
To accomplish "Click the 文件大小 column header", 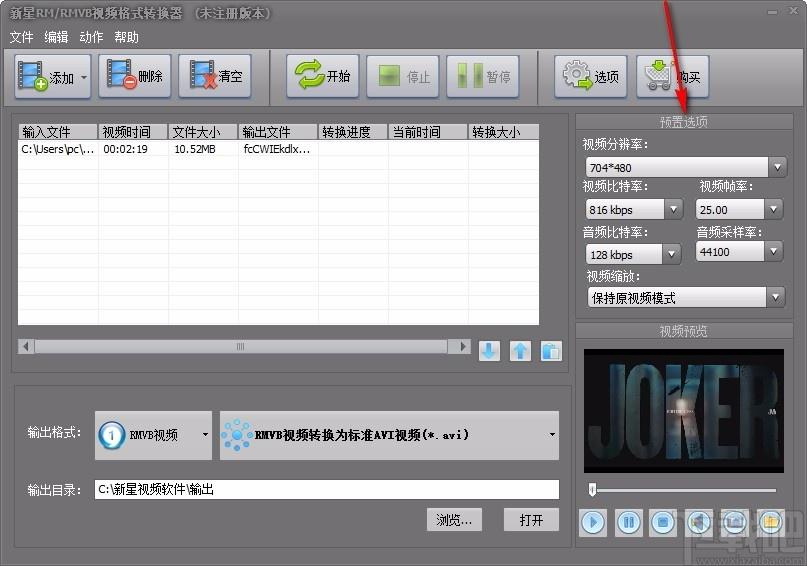I will coord(203,132).
